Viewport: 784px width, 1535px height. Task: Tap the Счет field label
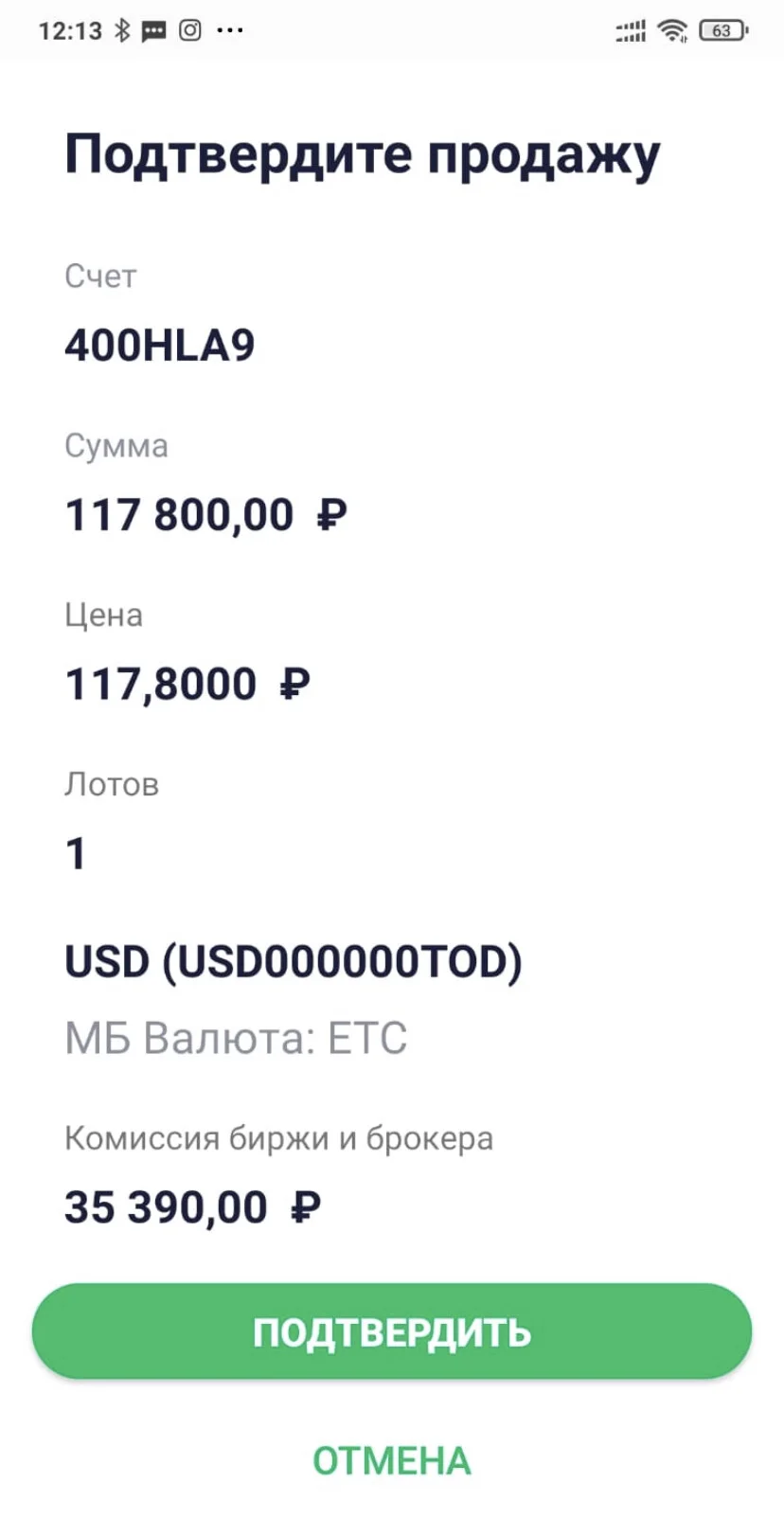coord(100,276)
